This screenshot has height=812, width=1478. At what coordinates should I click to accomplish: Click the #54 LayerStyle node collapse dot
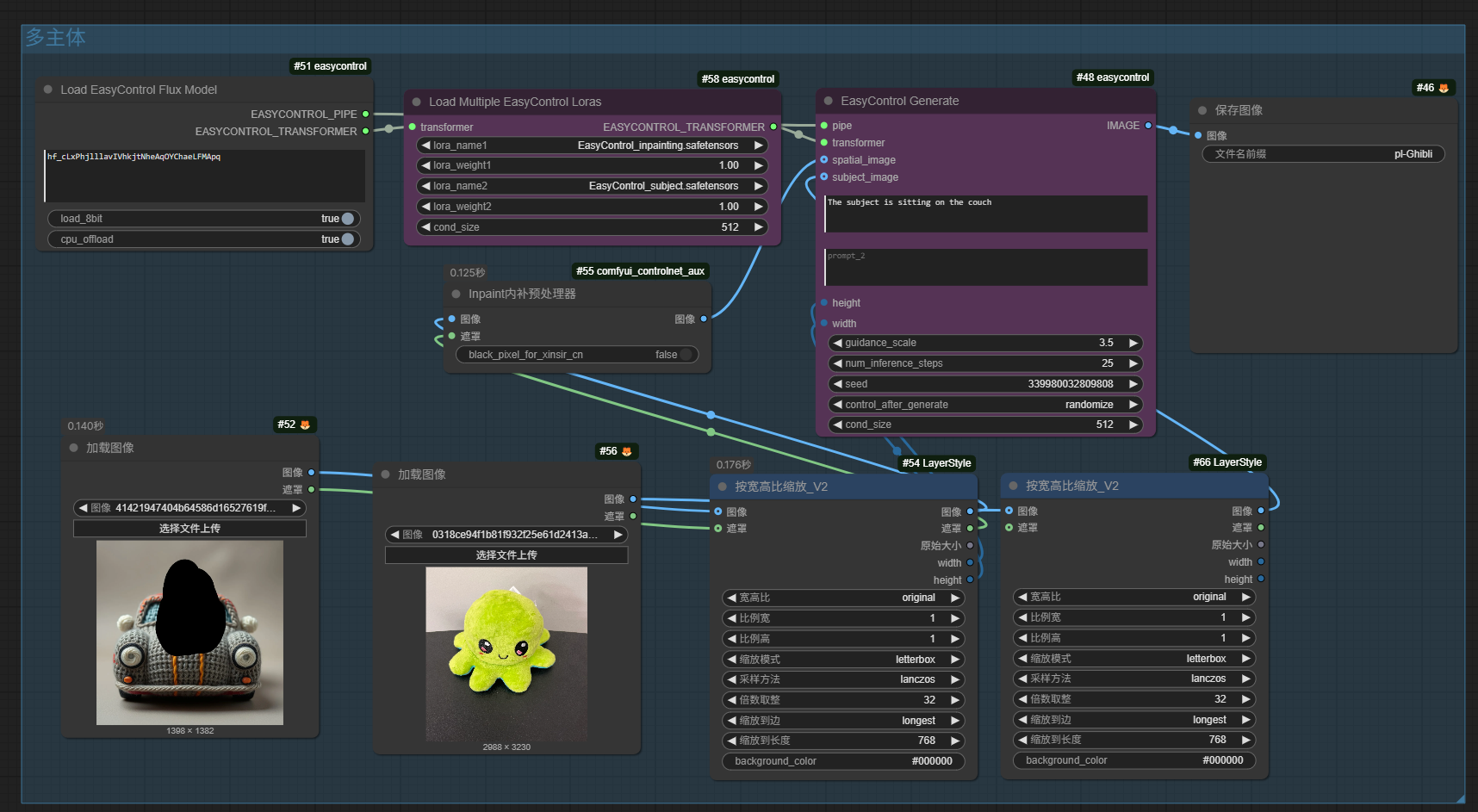pyautogui.click(x=723, y=487)
